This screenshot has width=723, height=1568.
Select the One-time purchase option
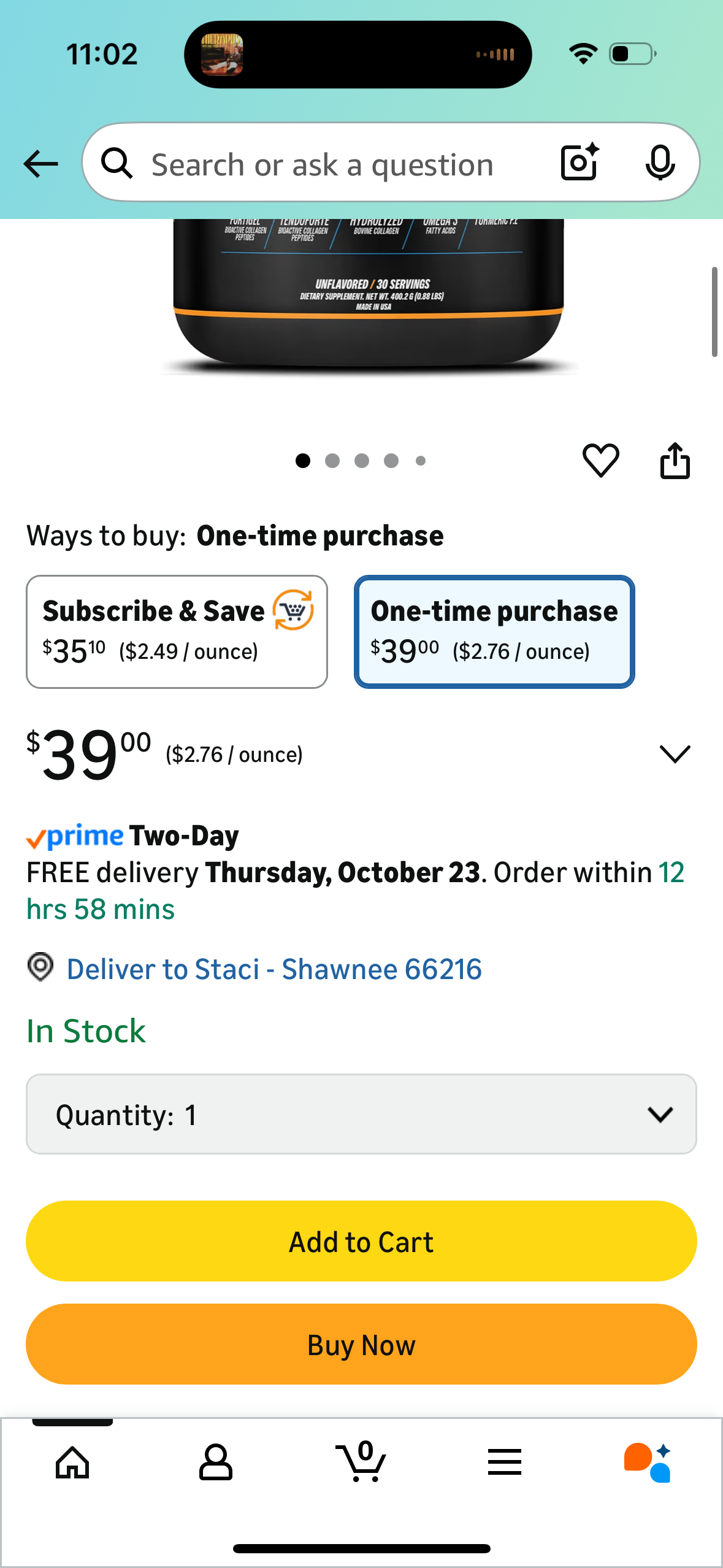pyautogui.click(x=494, y=631)
